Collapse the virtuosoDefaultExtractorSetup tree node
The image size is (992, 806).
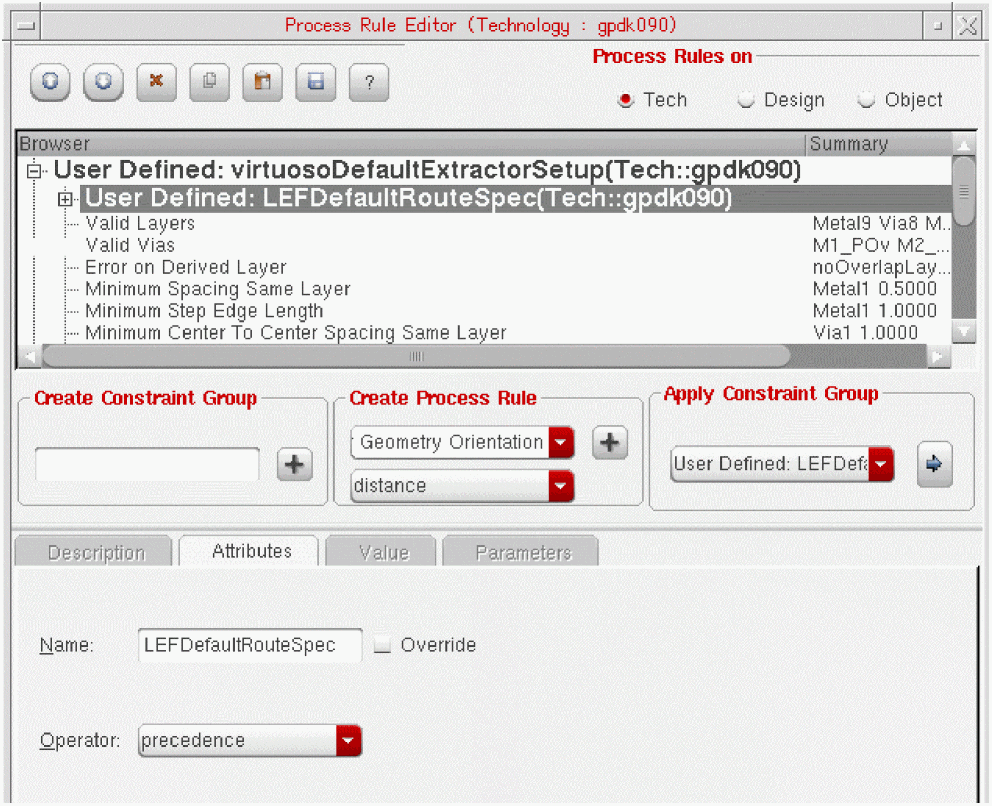(x=34, y=171)
